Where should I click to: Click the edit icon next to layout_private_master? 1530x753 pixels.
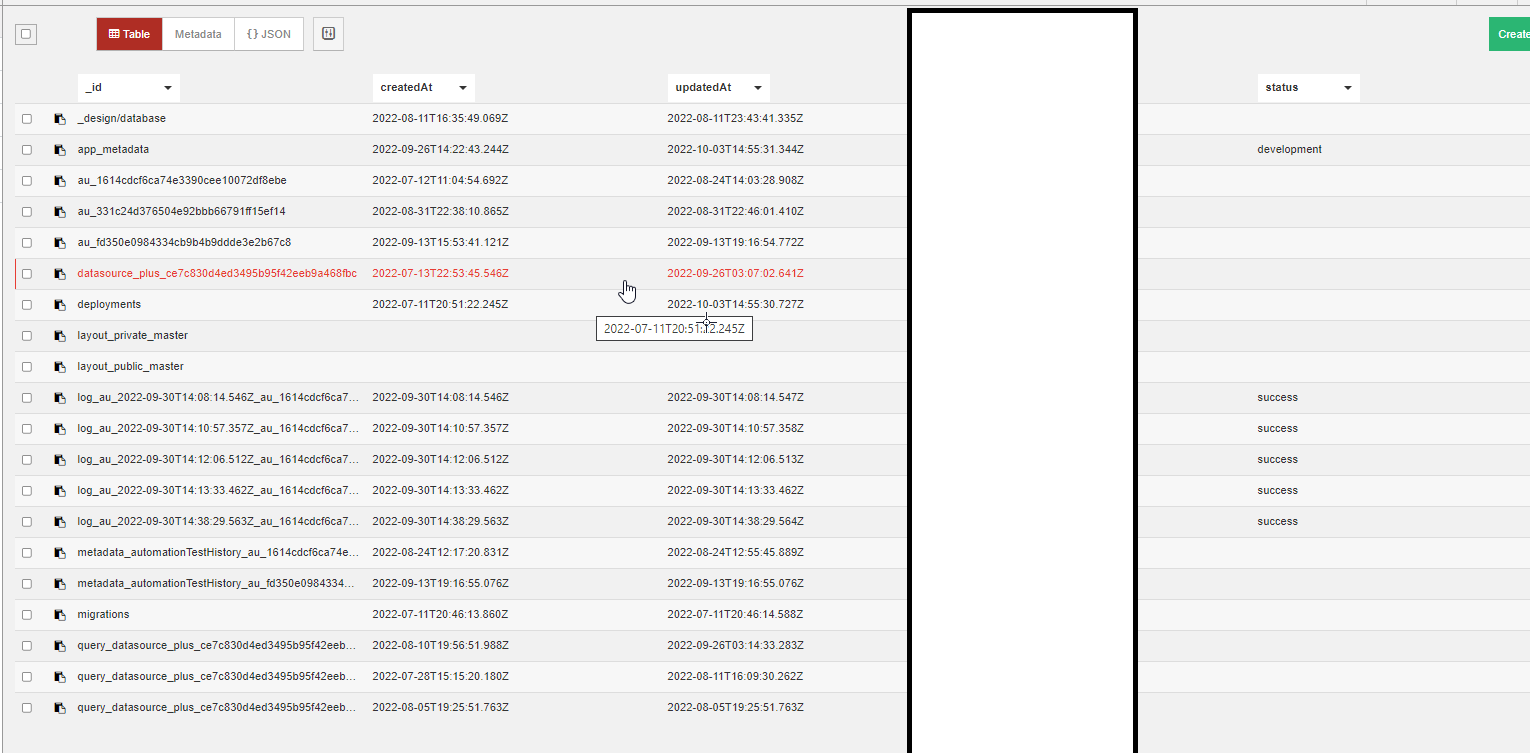click(59, 335)
